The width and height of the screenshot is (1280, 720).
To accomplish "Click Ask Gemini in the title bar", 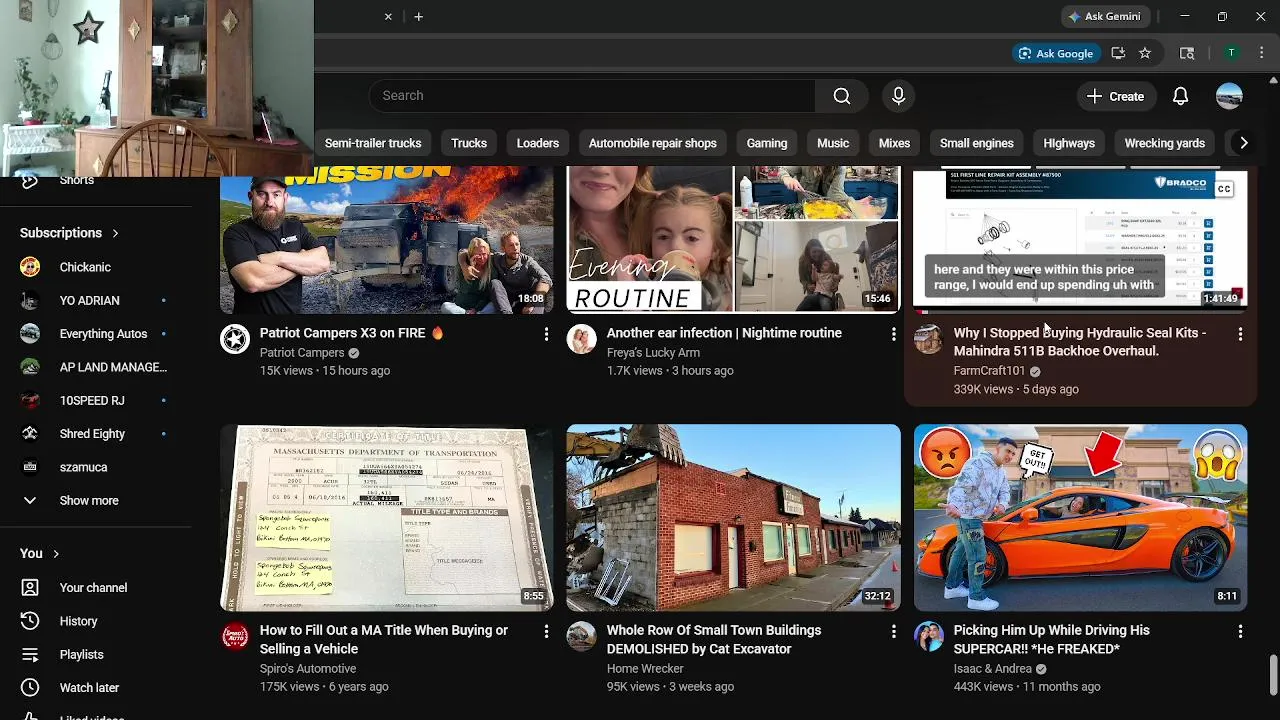I will pyautogui.click(x=1105, y=16).
